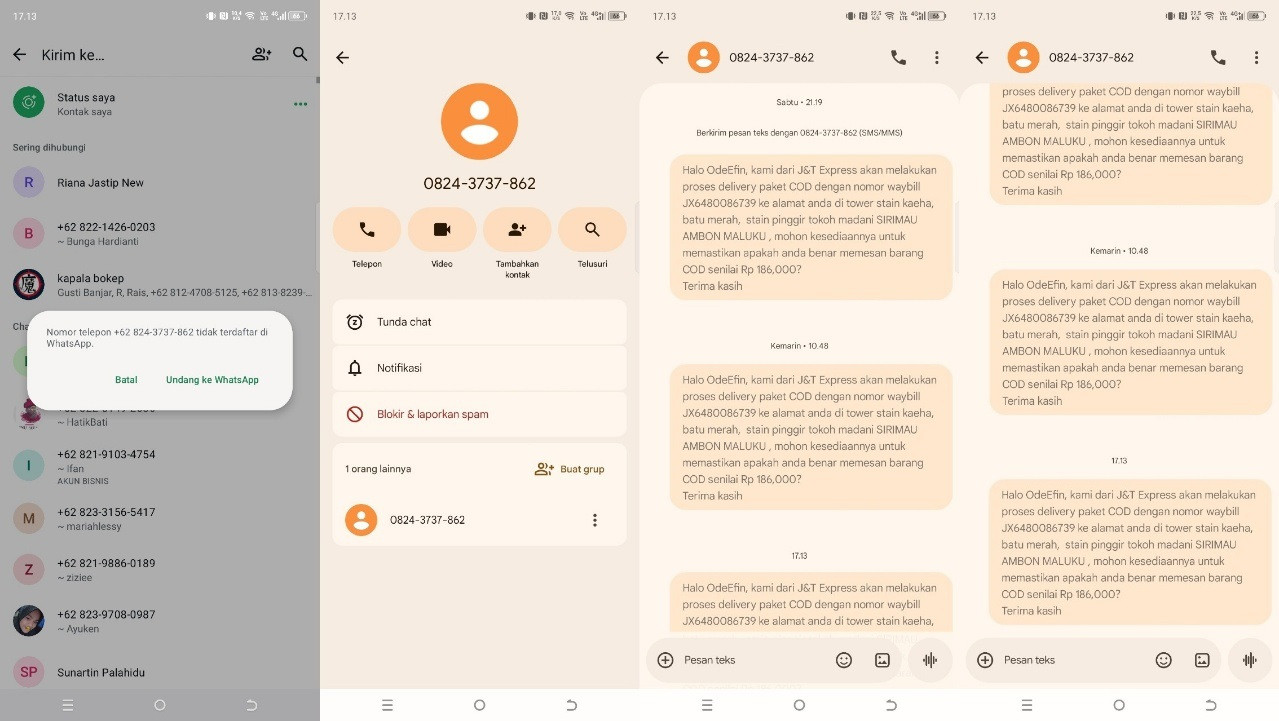Tap back arrow on contact details screen
This screenshot has width=1279, height=721.
pyautogui.click(x=342, y=58)
